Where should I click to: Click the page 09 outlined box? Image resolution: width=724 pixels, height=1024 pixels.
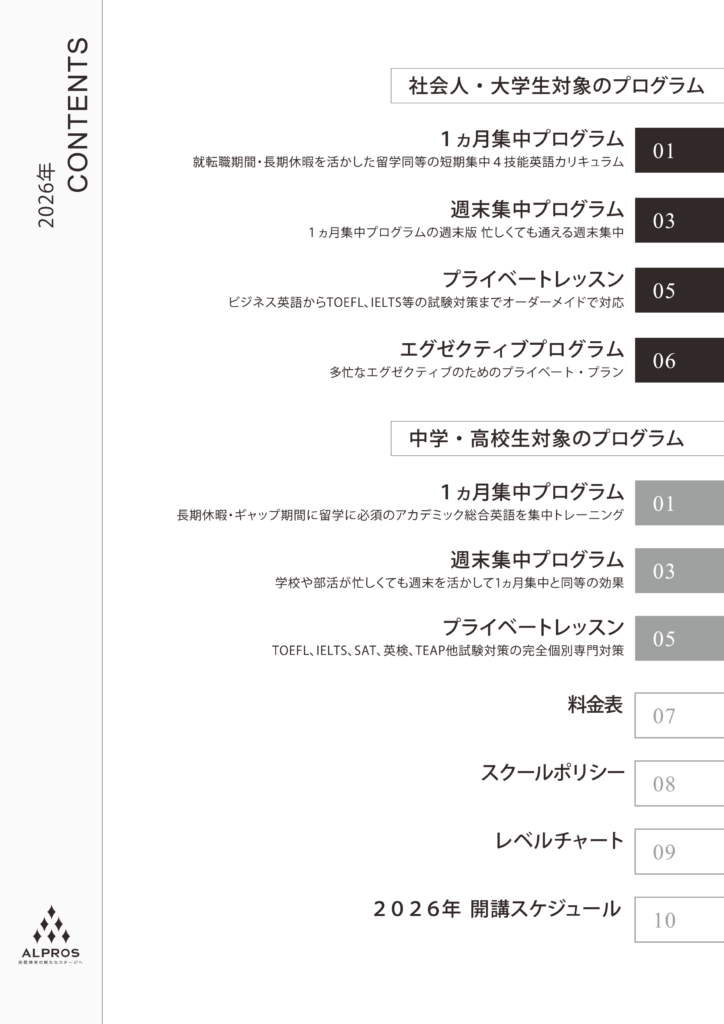click(678, 852)
